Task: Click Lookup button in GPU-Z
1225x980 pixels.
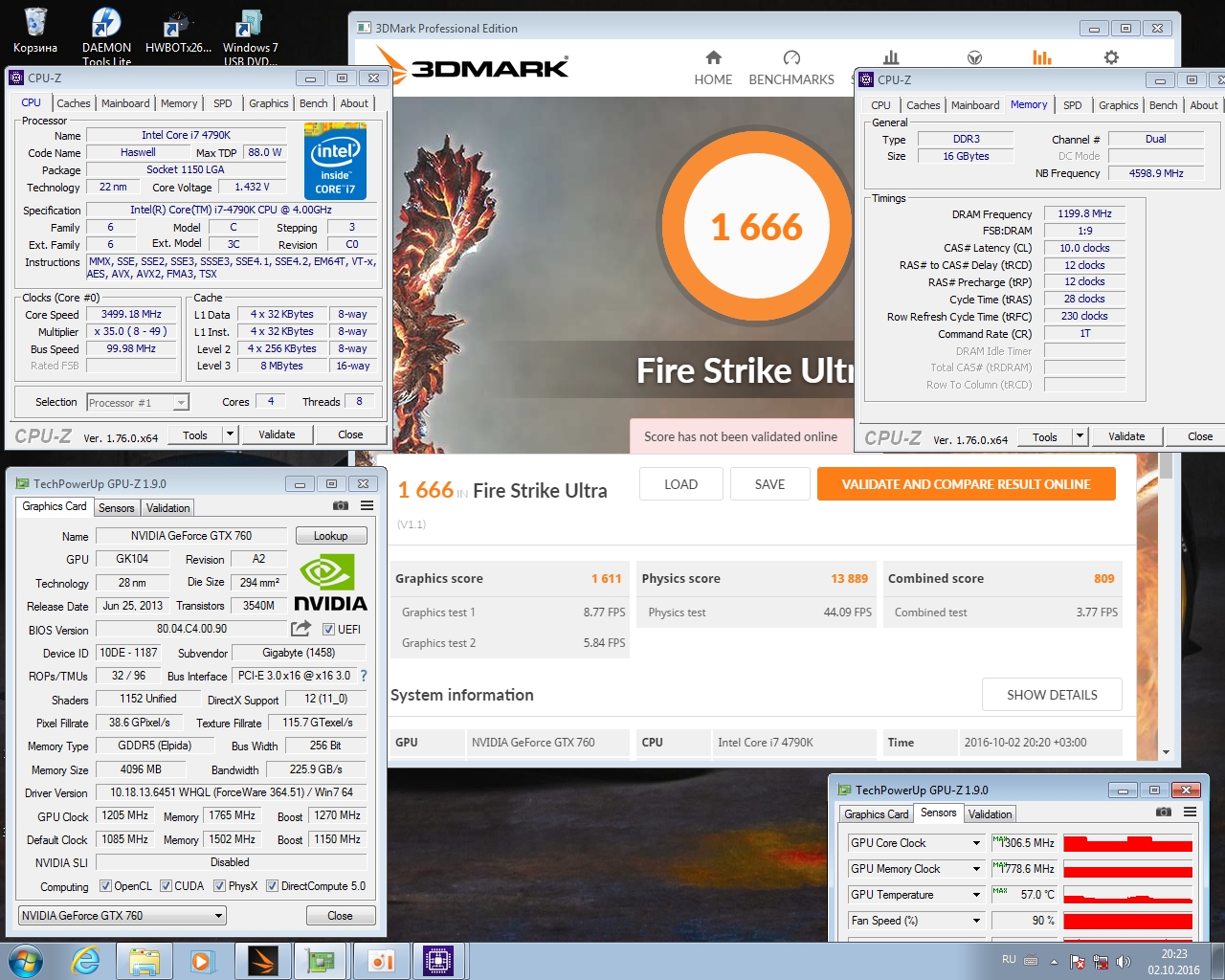Action: click(330, 536)
